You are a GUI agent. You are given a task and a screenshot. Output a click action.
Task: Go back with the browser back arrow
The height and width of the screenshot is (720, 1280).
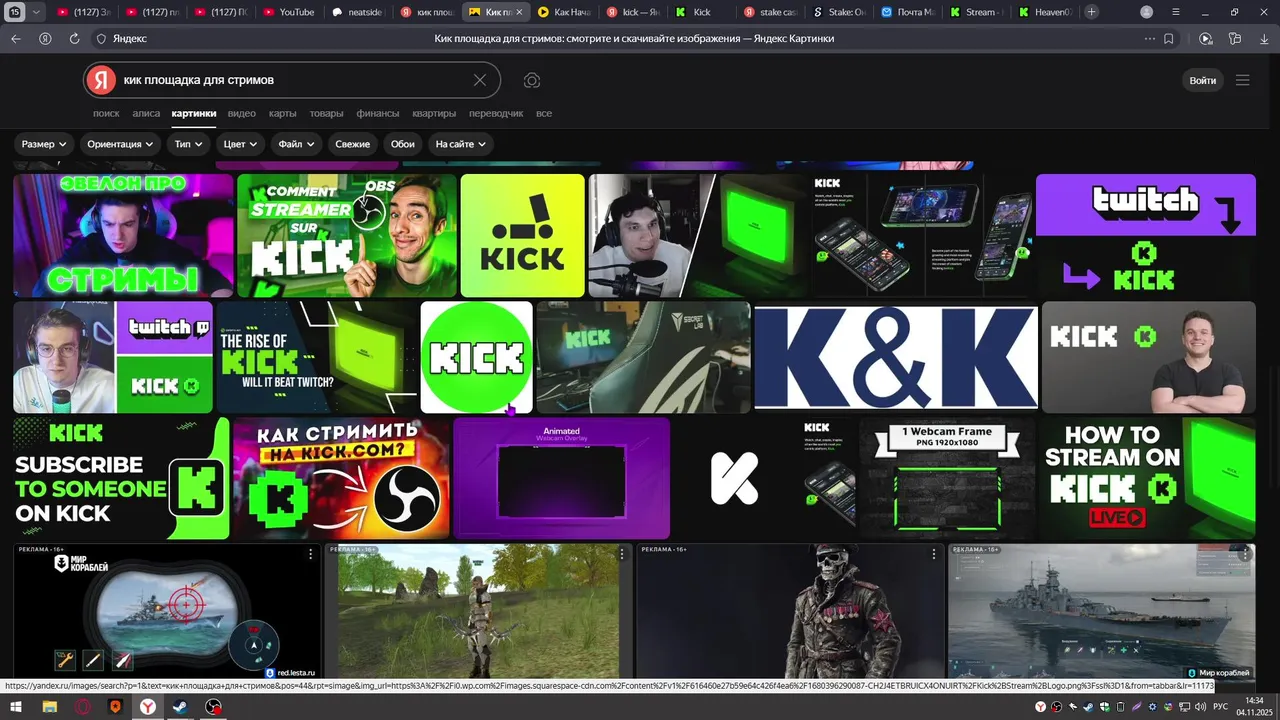(15, 38)
